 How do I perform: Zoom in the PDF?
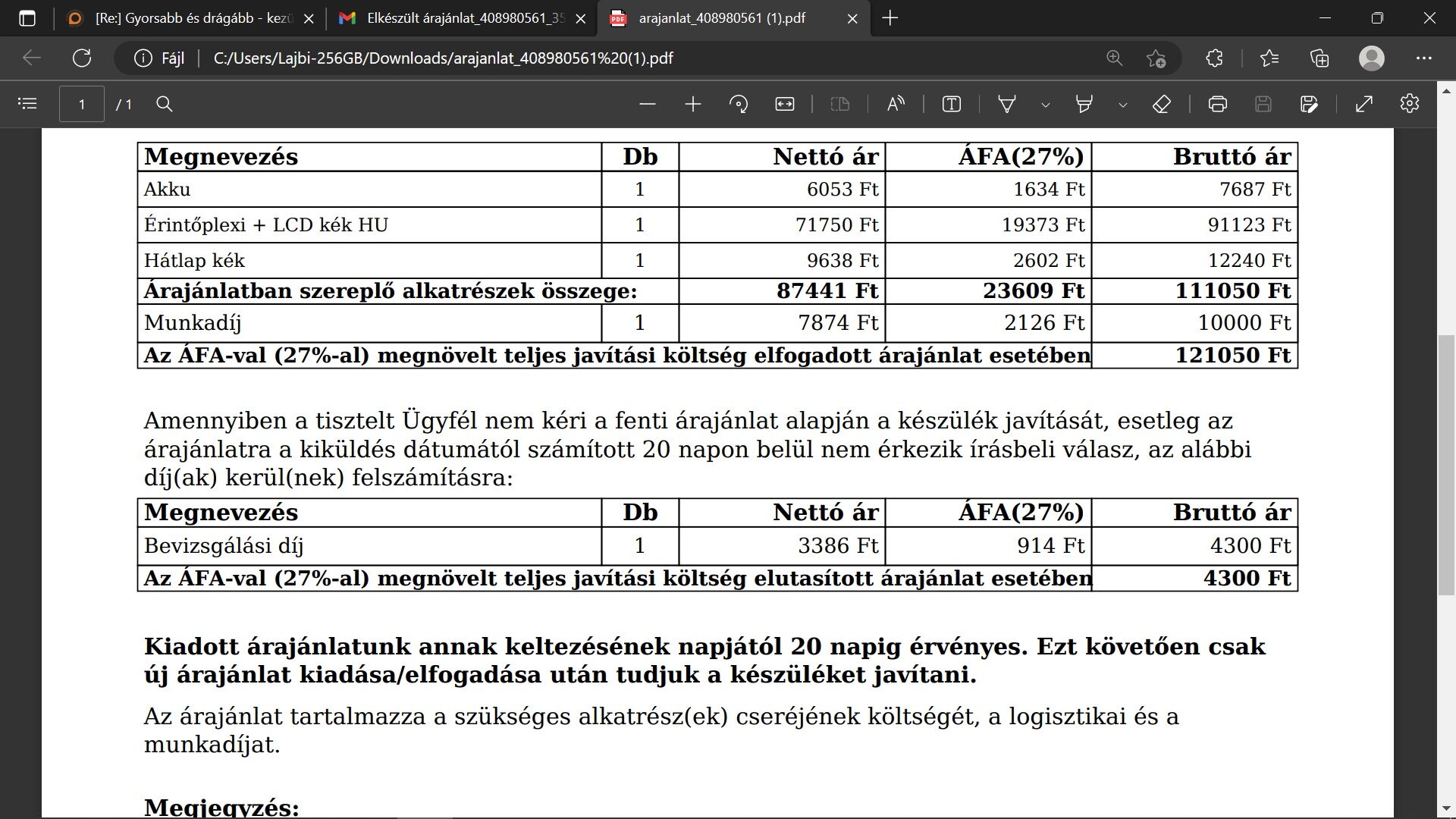pos(692,104)
